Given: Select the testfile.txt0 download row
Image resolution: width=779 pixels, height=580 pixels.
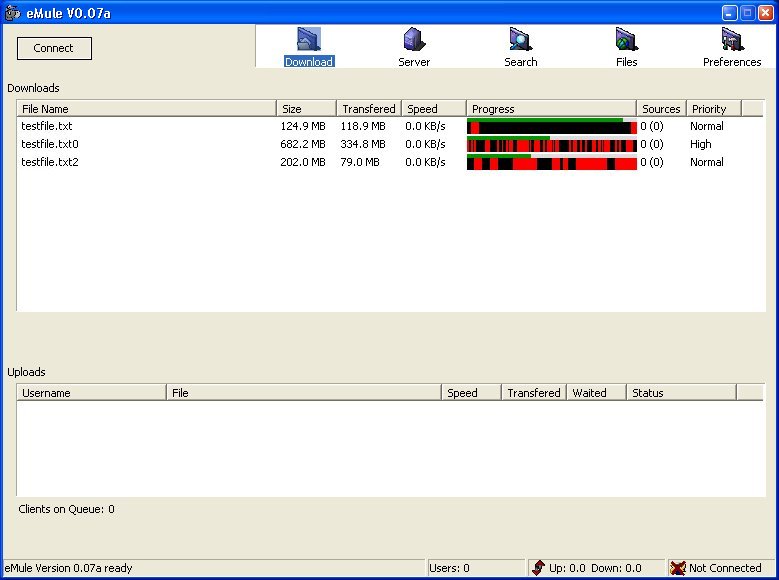Looking at the screenshot, I should click(x=390, y=144).
